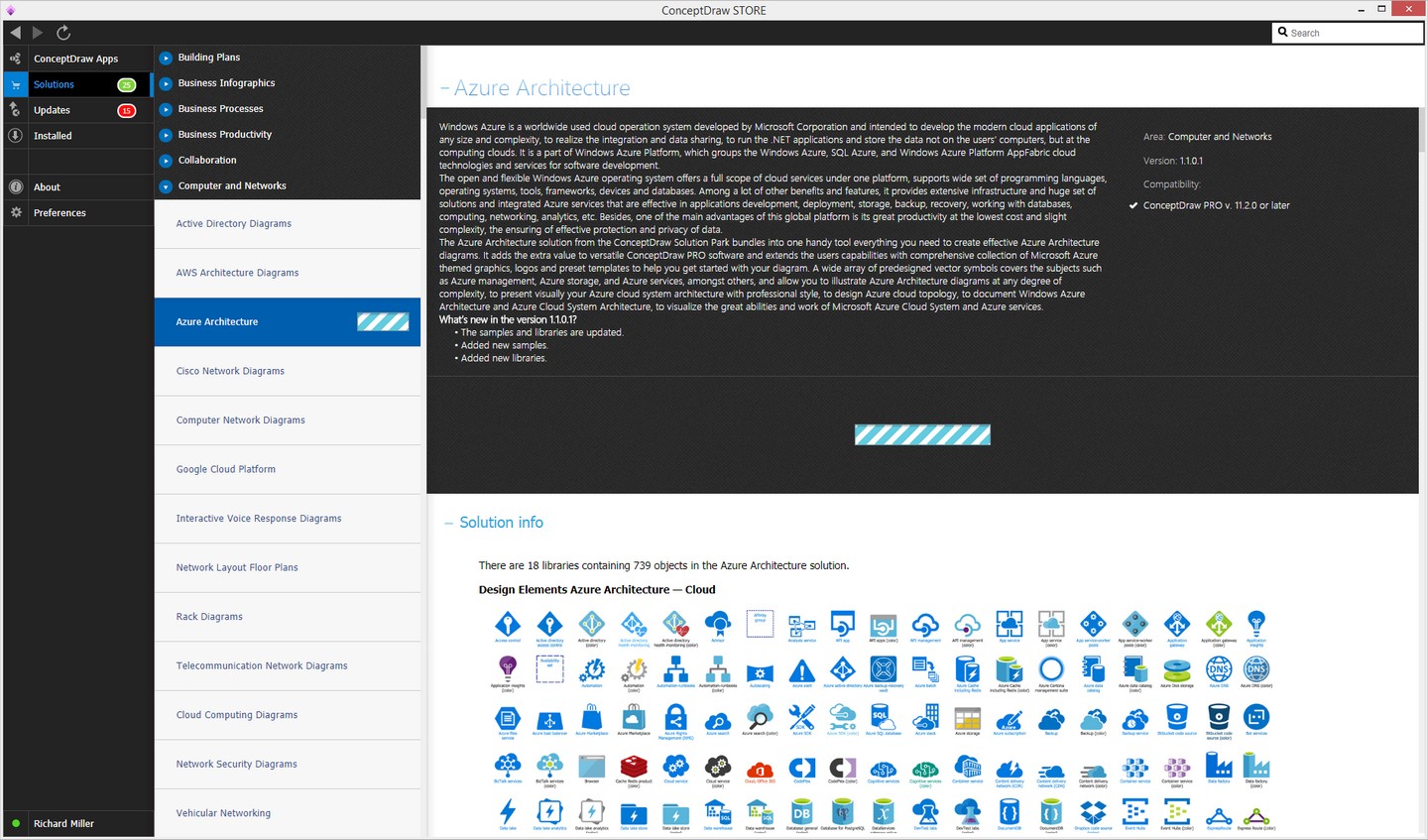Open Network Security Diagrams solution
Image resolution: width=1428 pixels, height=840 pixels.
[x=288, y=764]
